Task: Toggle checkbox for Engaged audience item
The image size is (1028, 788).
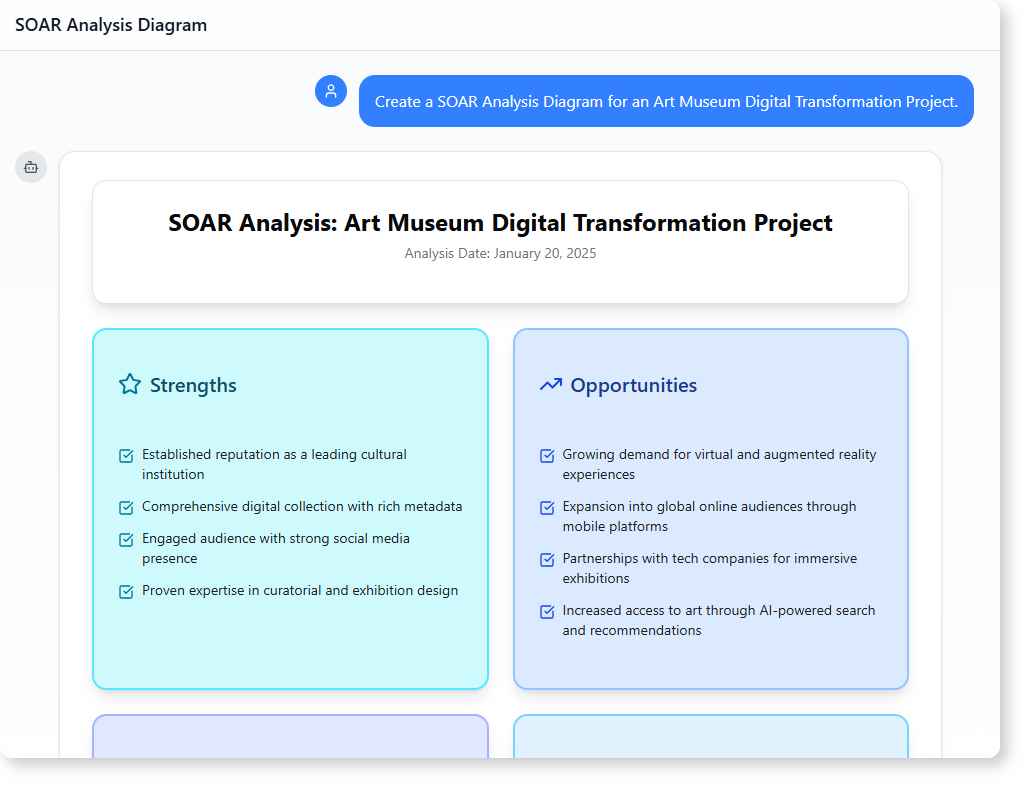Action: [127, 540]
